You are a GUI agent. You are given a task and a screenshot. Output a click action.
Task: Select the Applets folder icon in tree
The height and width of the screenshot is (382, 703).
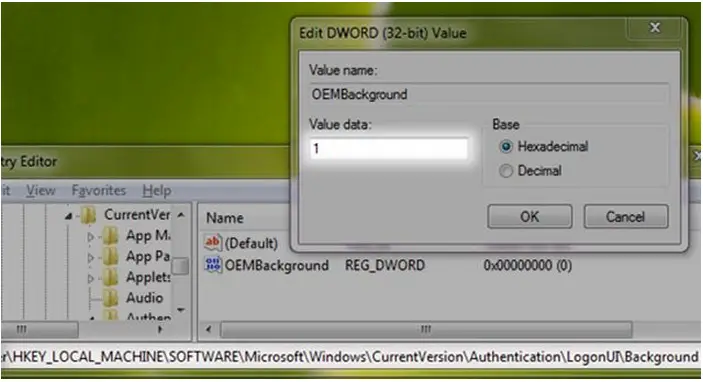(110, 278)
